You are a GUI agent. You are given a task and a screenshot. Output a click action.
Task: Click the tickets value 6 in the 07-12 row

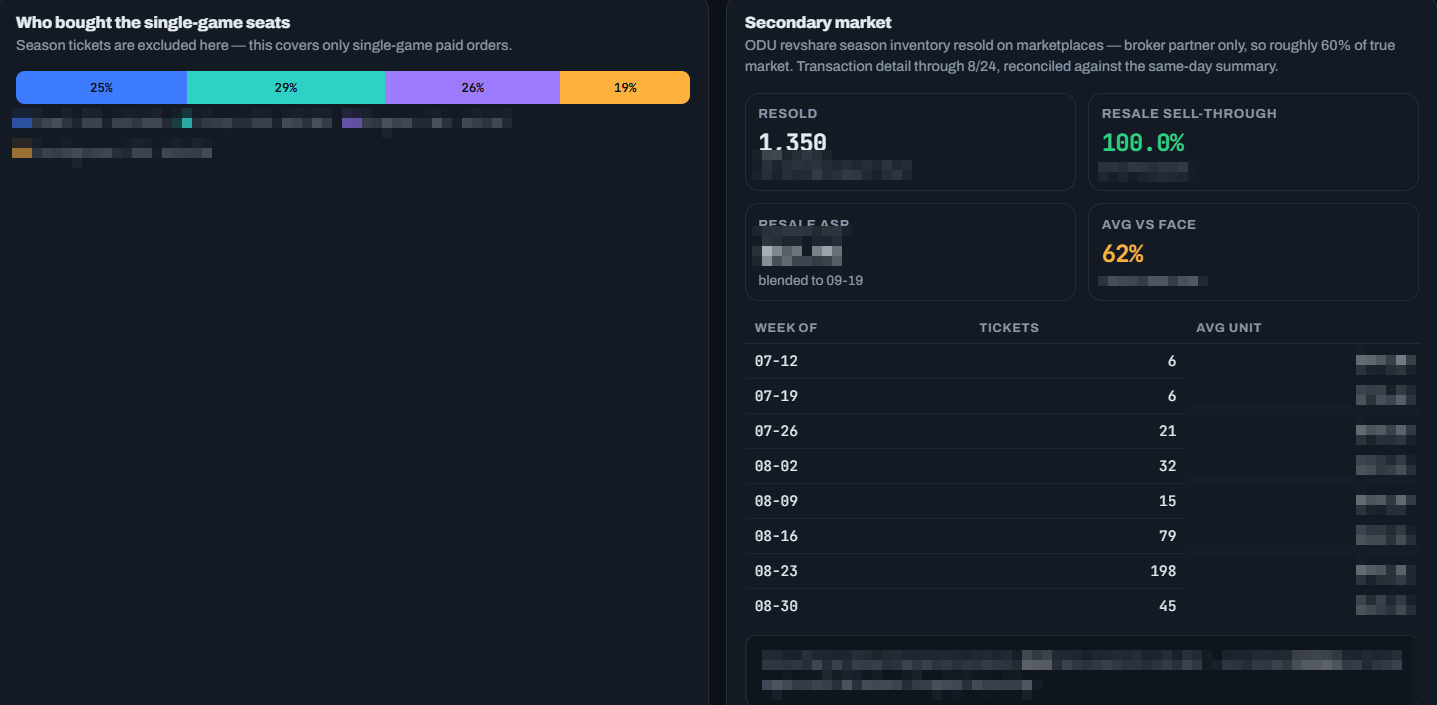[x=1172, y=361]
